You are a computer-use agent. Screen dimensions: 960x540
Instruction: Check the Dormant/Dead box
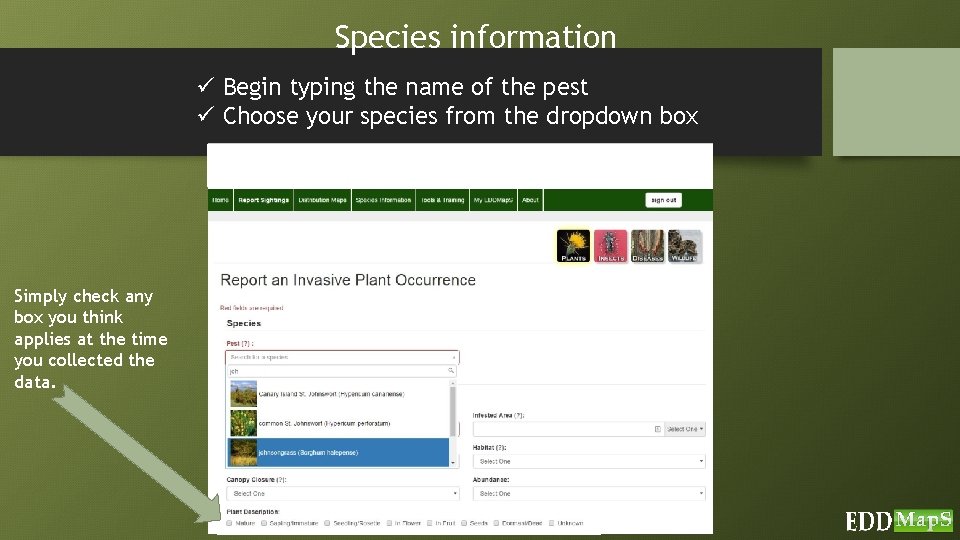tap(497, 523)
